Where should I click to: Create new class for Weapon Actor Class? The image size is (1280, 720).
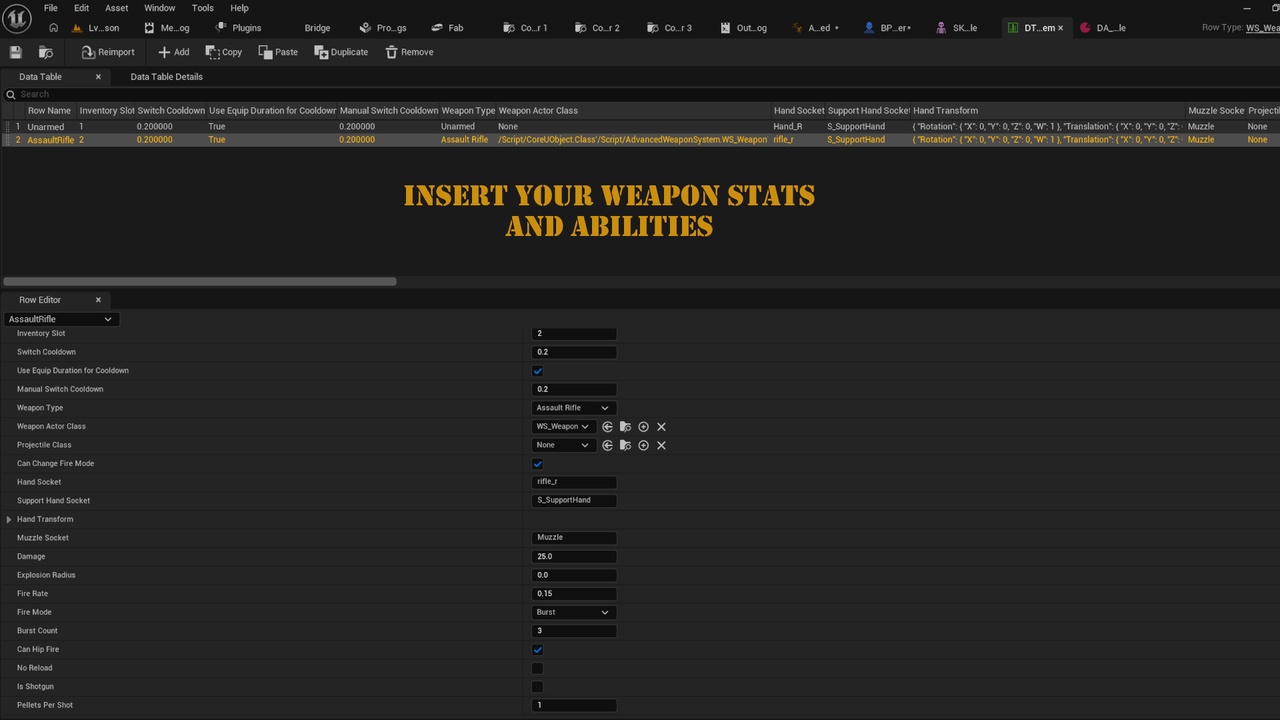point(643,427)
